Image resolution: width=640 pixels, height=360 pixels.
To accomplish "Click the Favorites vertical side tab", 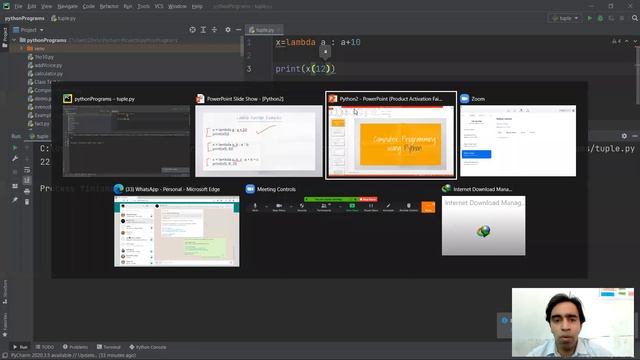I will coord(5,324).
